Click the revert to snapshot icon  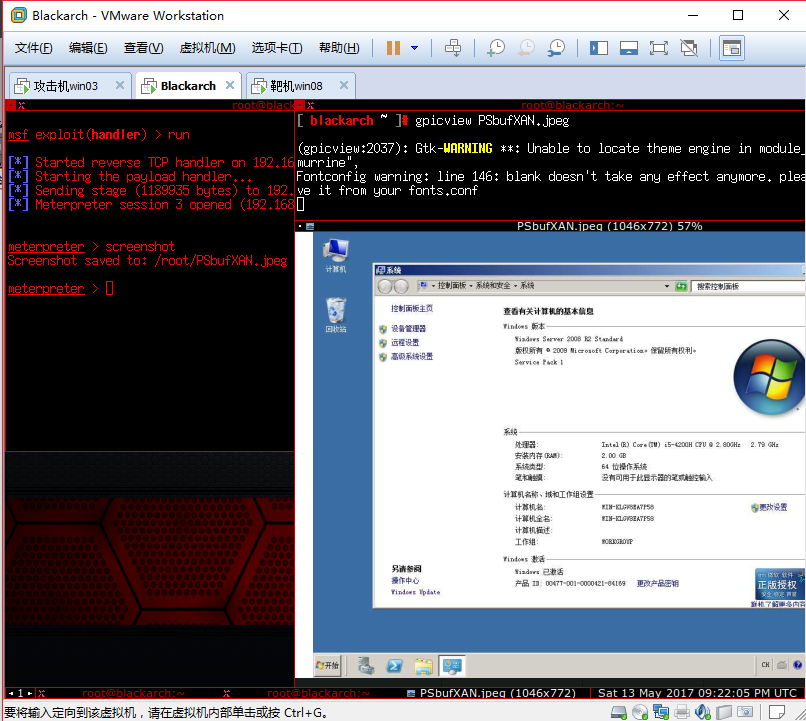pos(526,48)
